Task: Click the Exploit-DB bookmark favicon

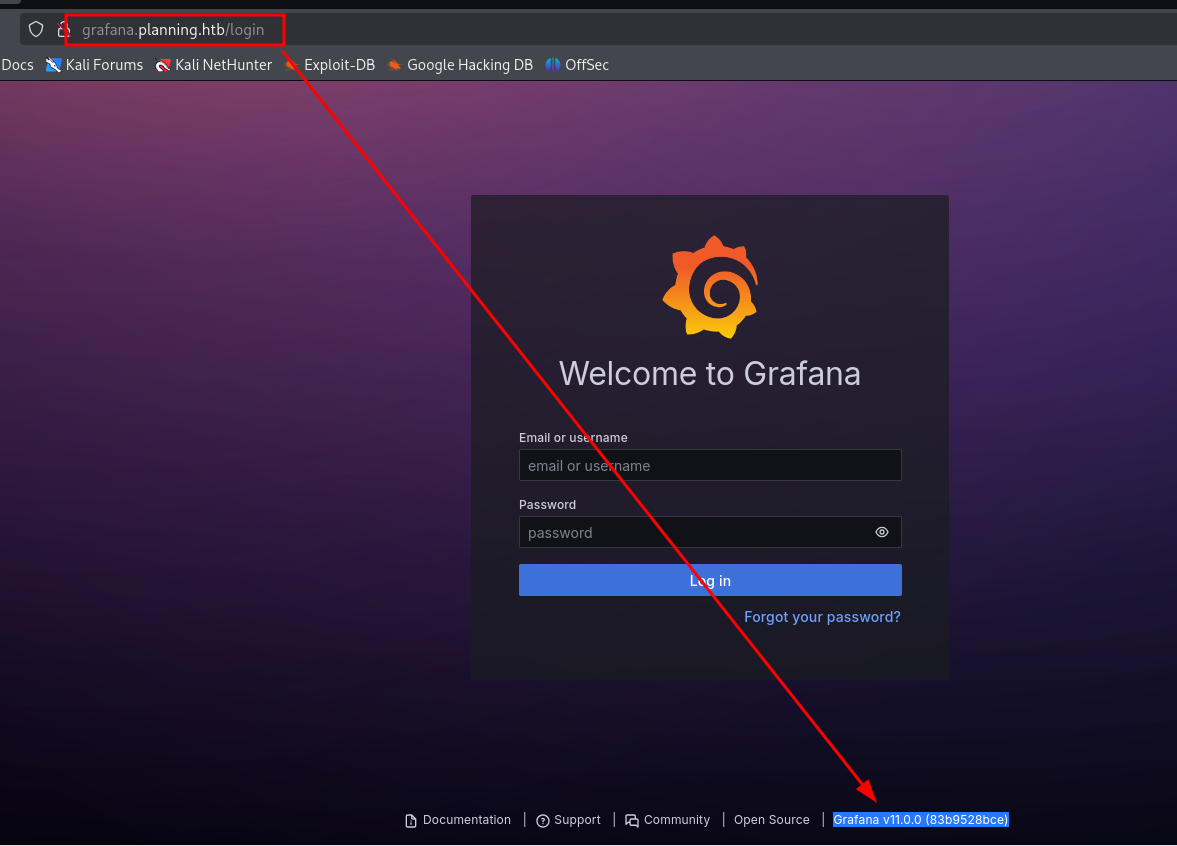Action: coord(291,65)
